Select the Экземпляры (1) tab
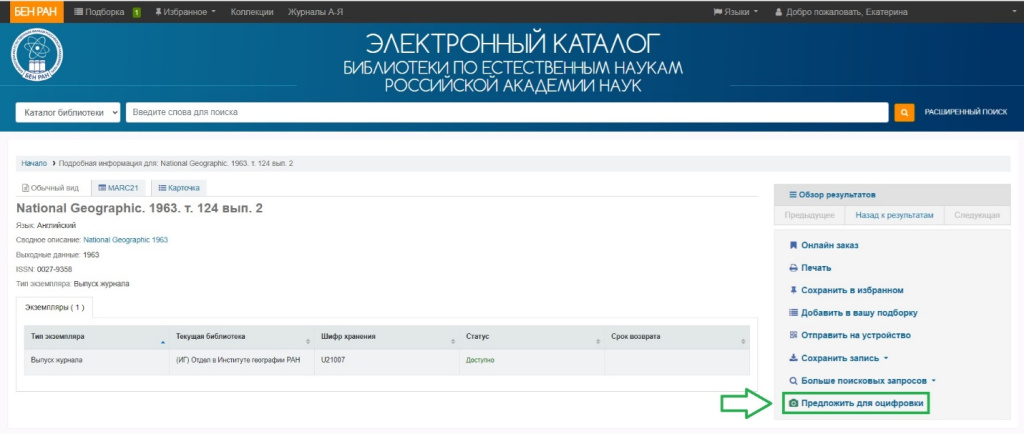The width and height of the screenshot is (1024, 434). [54, 306]
